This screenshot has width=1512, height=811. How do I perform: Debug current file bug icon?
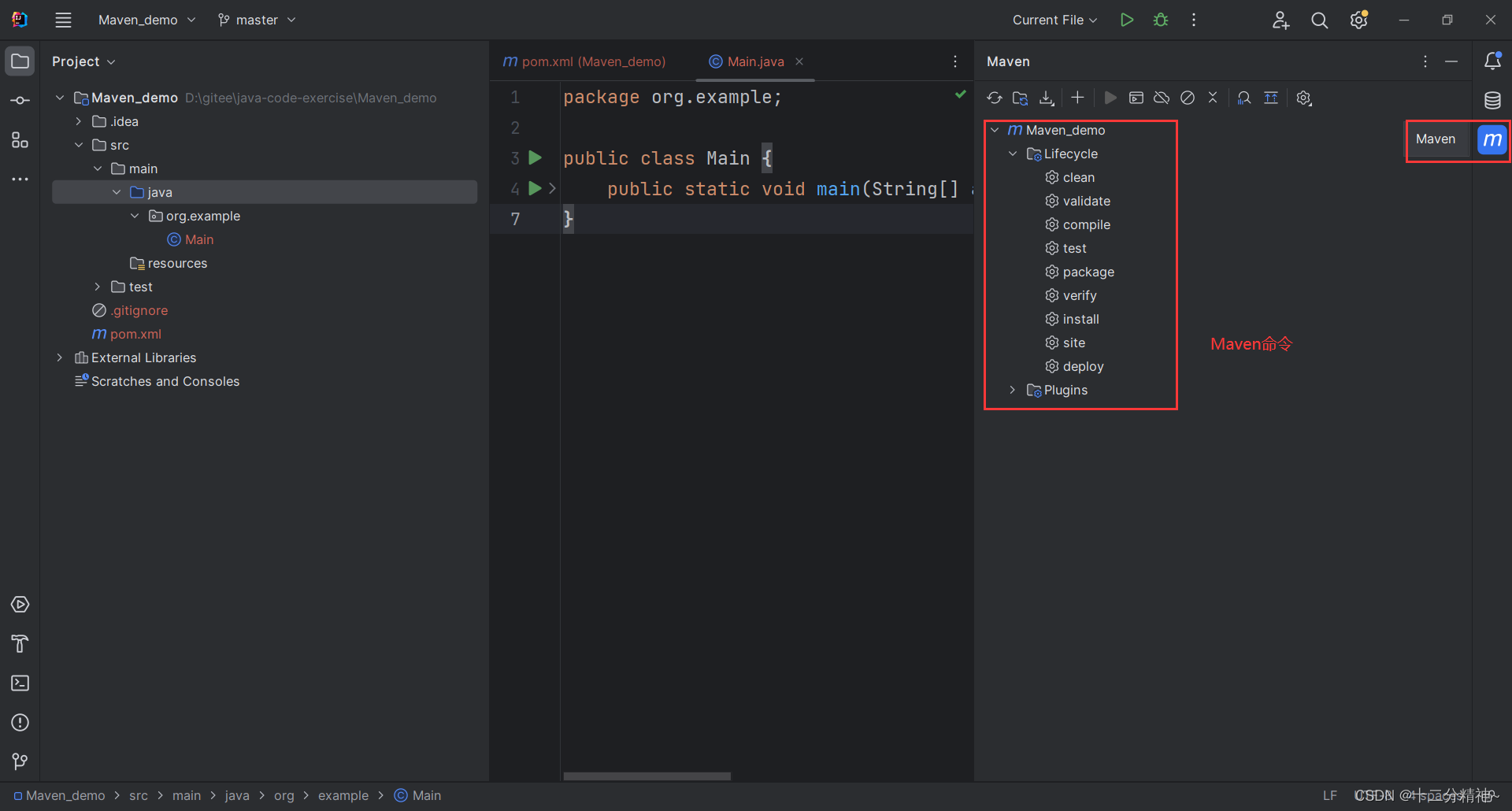point(1161,20)
